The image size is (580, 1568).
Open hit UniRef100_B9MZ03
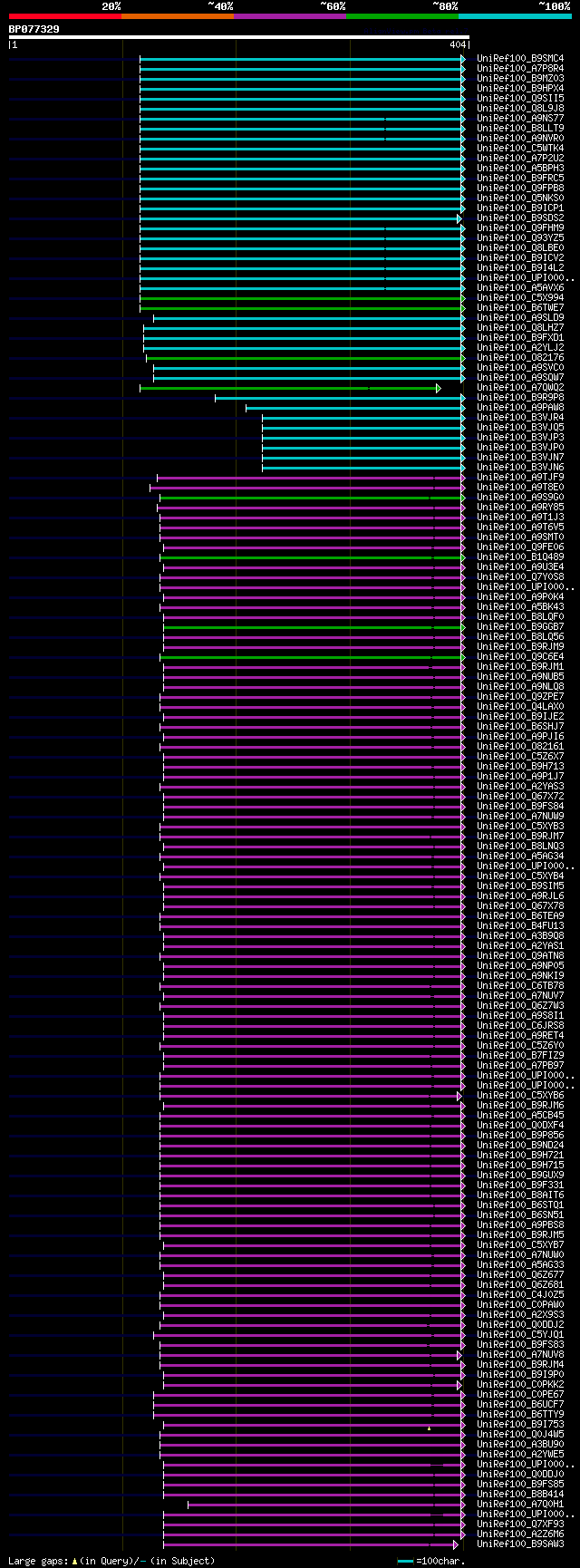click(520, 79)
